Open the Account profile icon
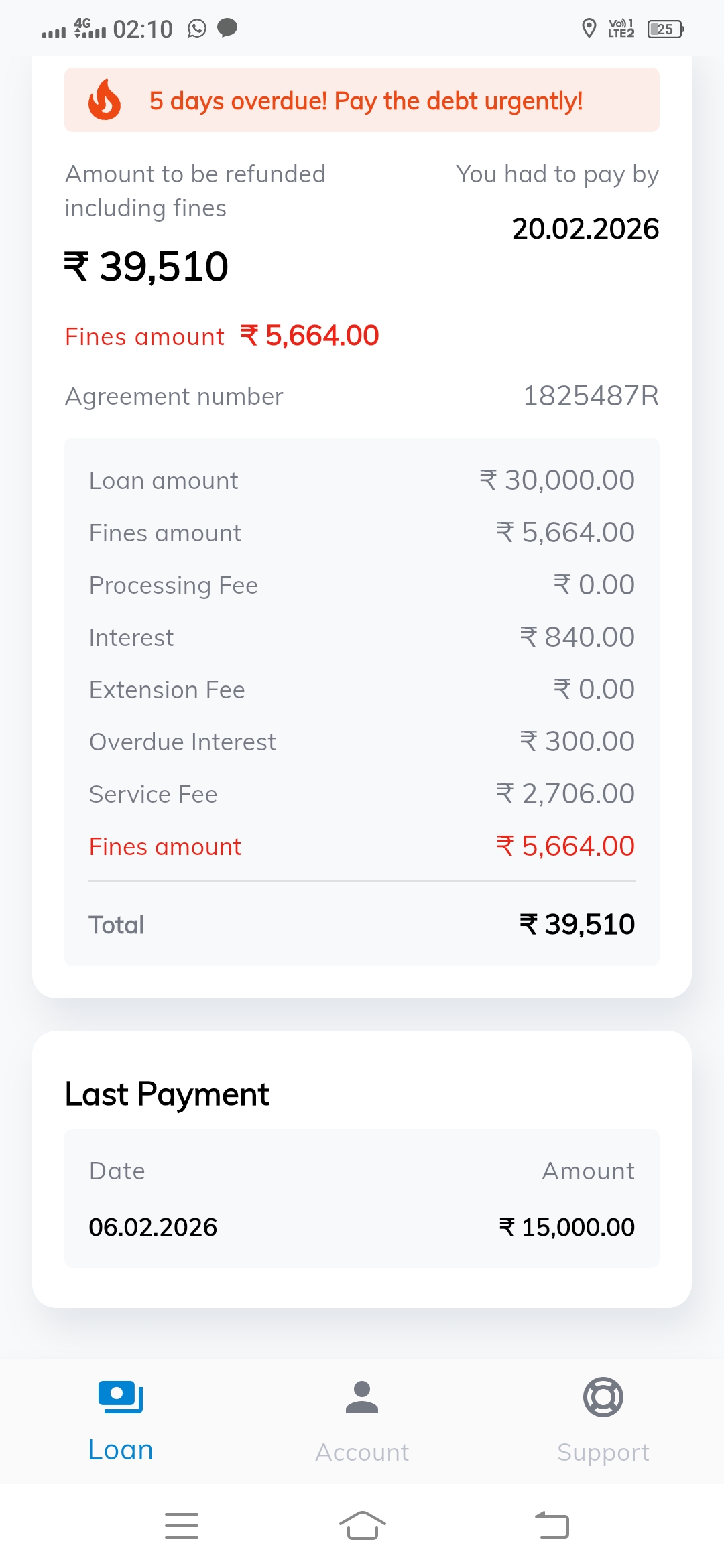Screen dimensions: 724x1568 tap(362, 1397)
